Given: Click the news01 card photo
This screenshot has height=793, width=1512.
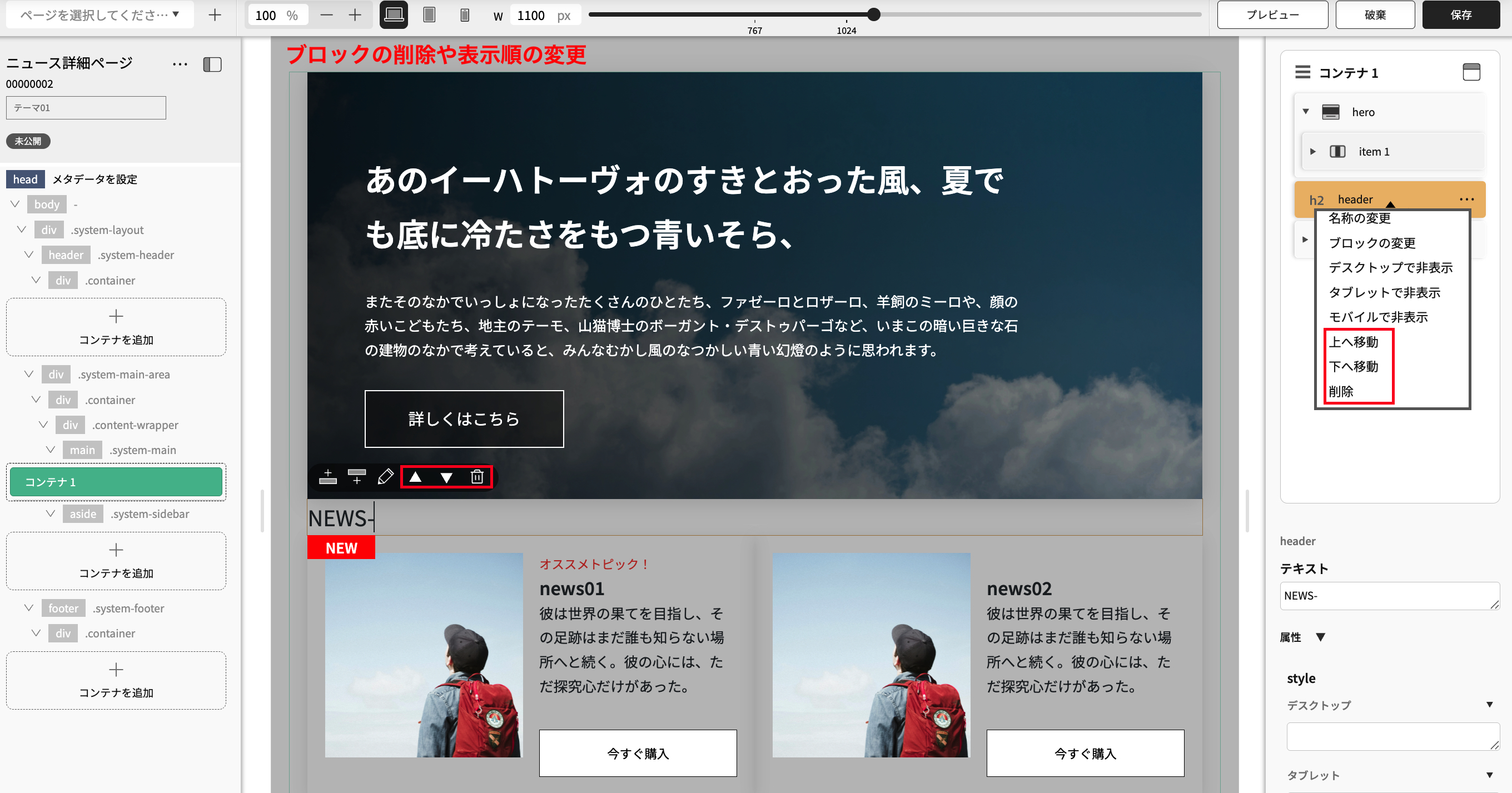Looking at the screenshot, I should coord(424,655).
